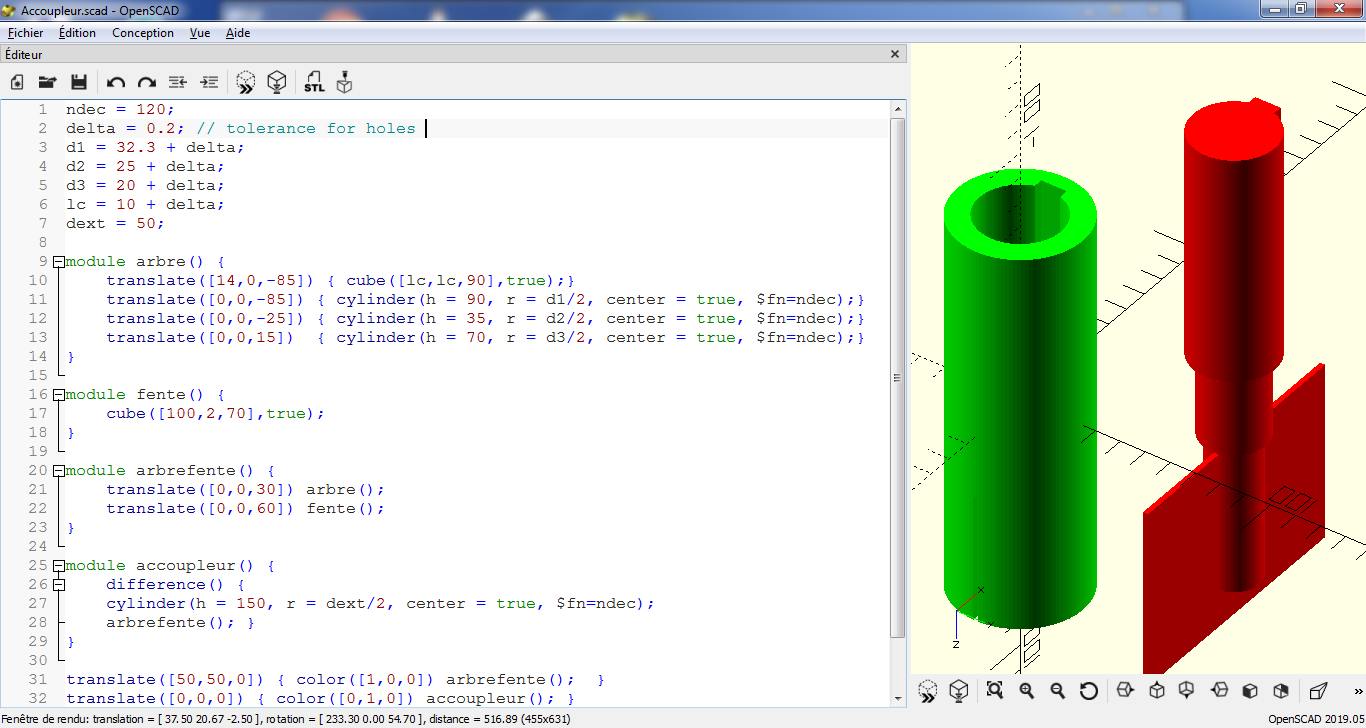
Task: Open the Édition menu
Action: point(77,32)
